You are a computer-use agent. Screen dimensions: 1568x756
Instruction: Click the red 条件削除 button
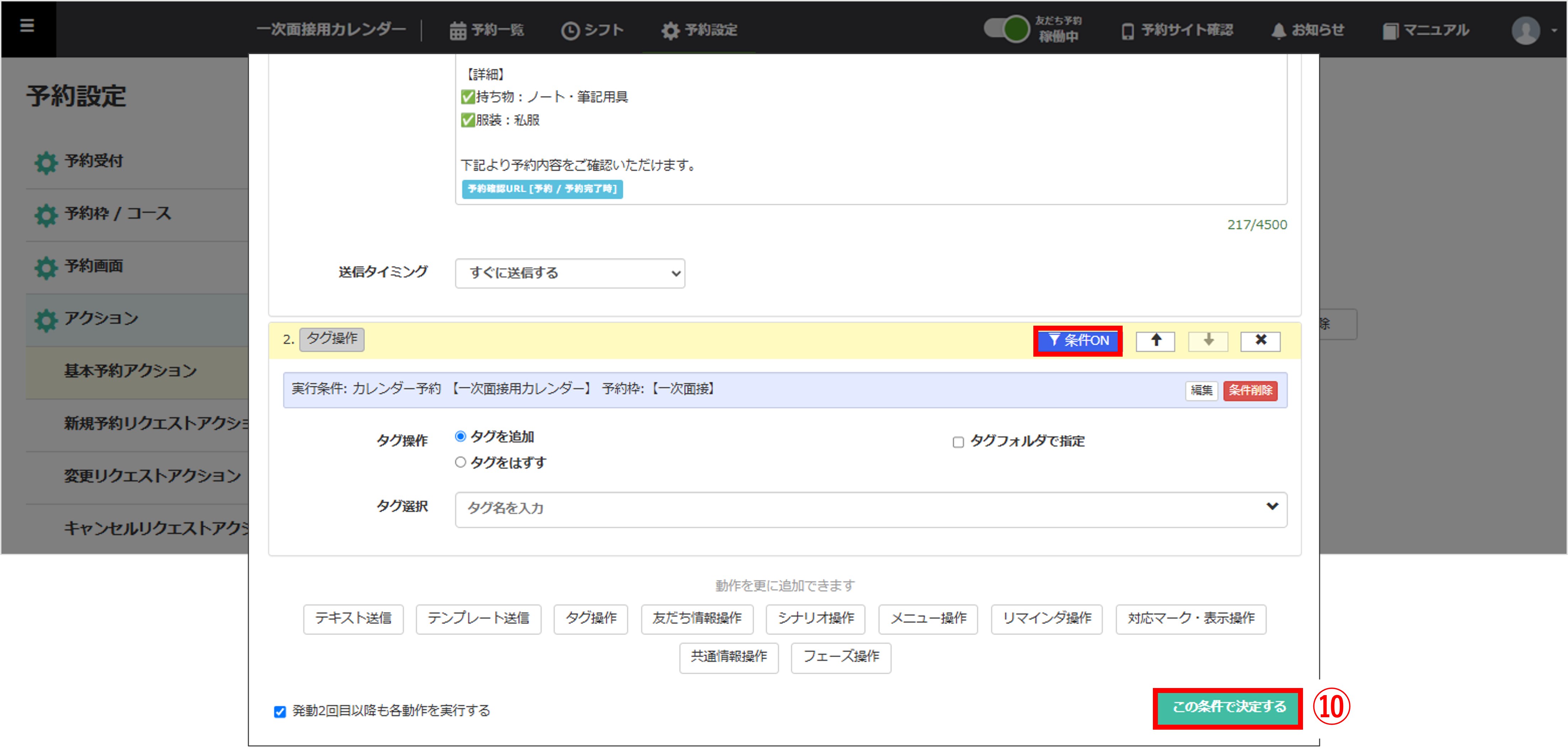[1250, 390]
